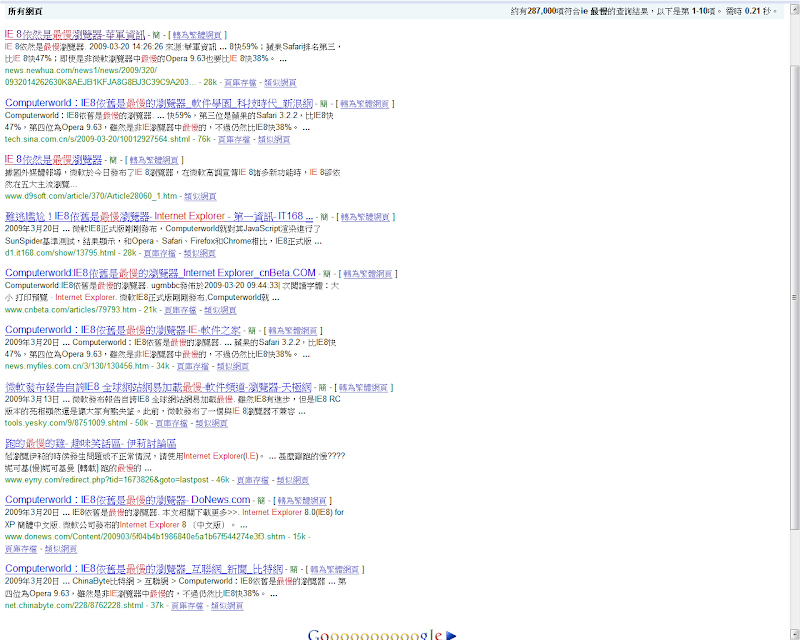800x640 pixels.
Task: Click the green URL starting with www.eyny.com/redirect.php
Action: (x=107, y=480)
